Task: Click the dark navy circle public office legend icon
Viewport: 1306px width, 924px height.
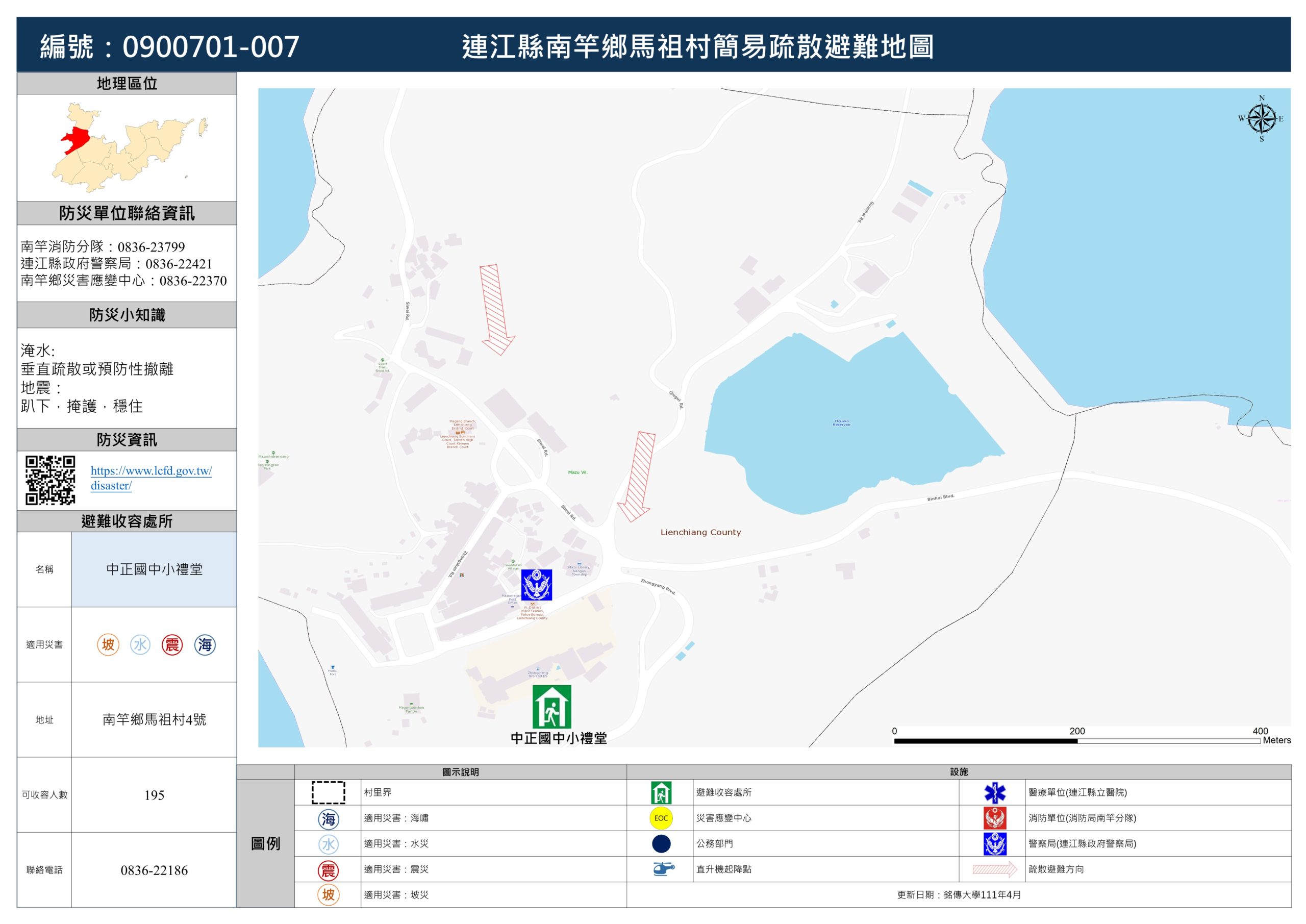Action: pos(661,844)
